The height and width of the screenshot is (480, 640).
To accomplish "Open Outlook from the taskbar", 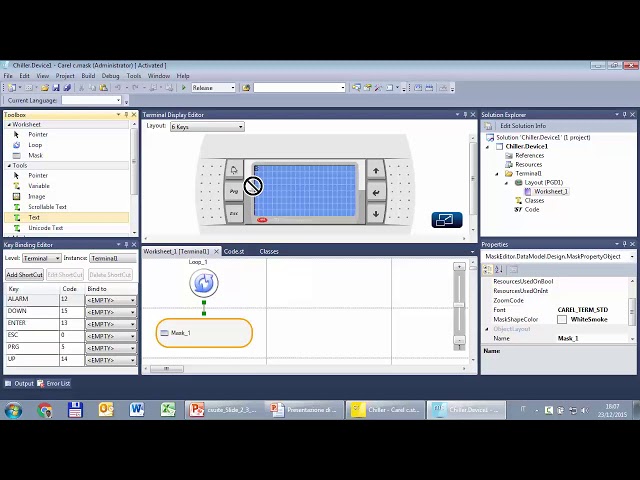I will click(x=106, y=409).
